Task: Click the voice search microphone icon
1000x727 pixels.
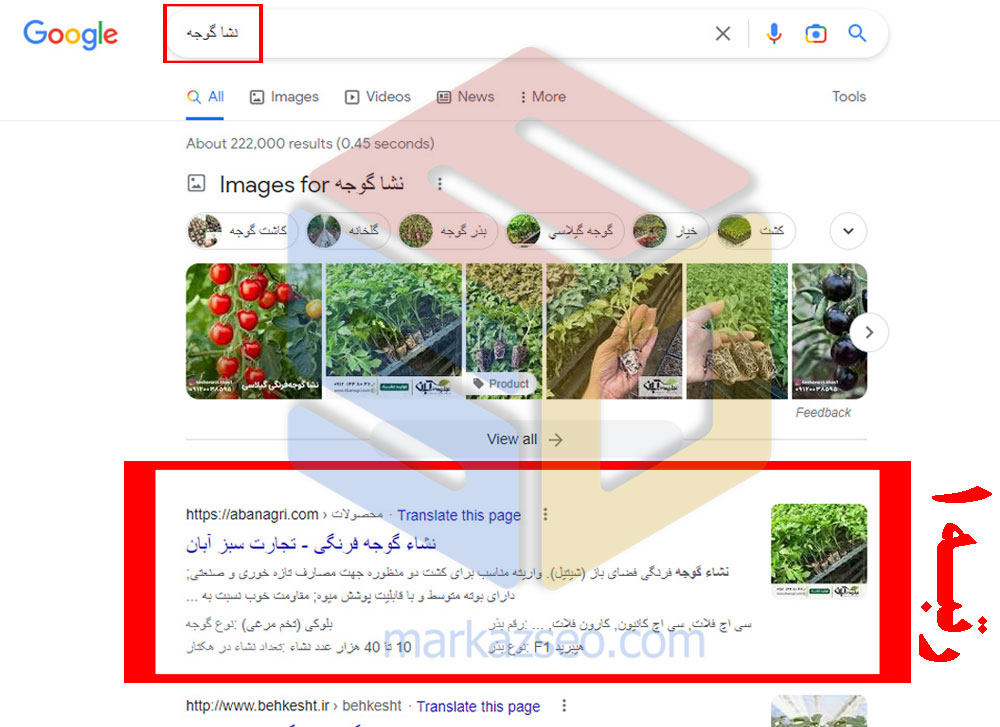Action: pos(774,33)
